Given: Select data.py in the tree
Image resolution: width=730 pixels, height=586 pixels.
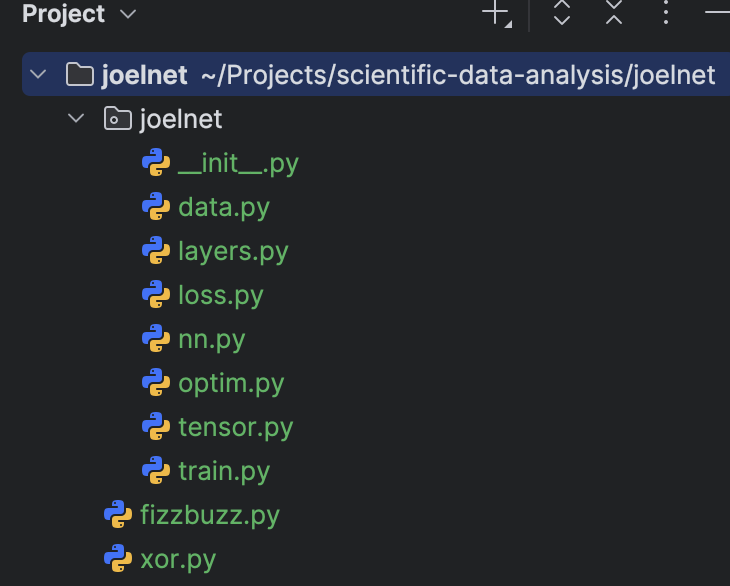Looking at the screenshot, I should pyautogui.click(x=224, y=207).
